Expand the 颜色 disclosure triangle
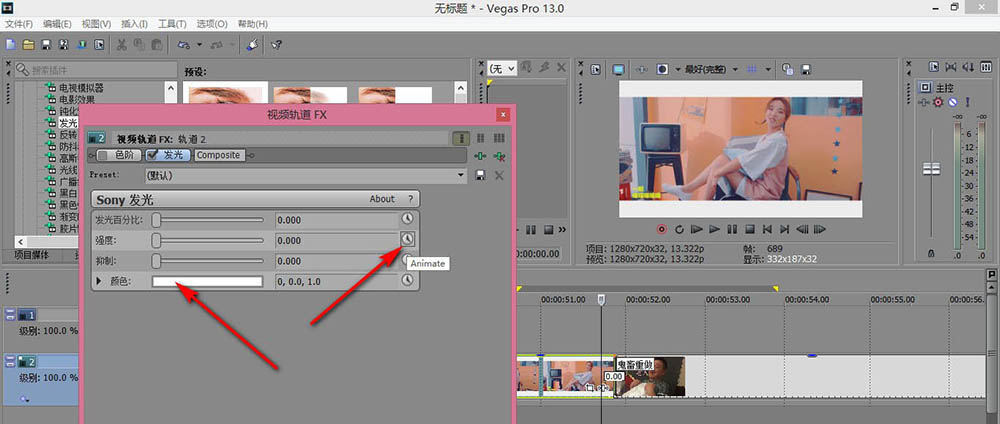 pyautogui.click(x=99, y=281)
